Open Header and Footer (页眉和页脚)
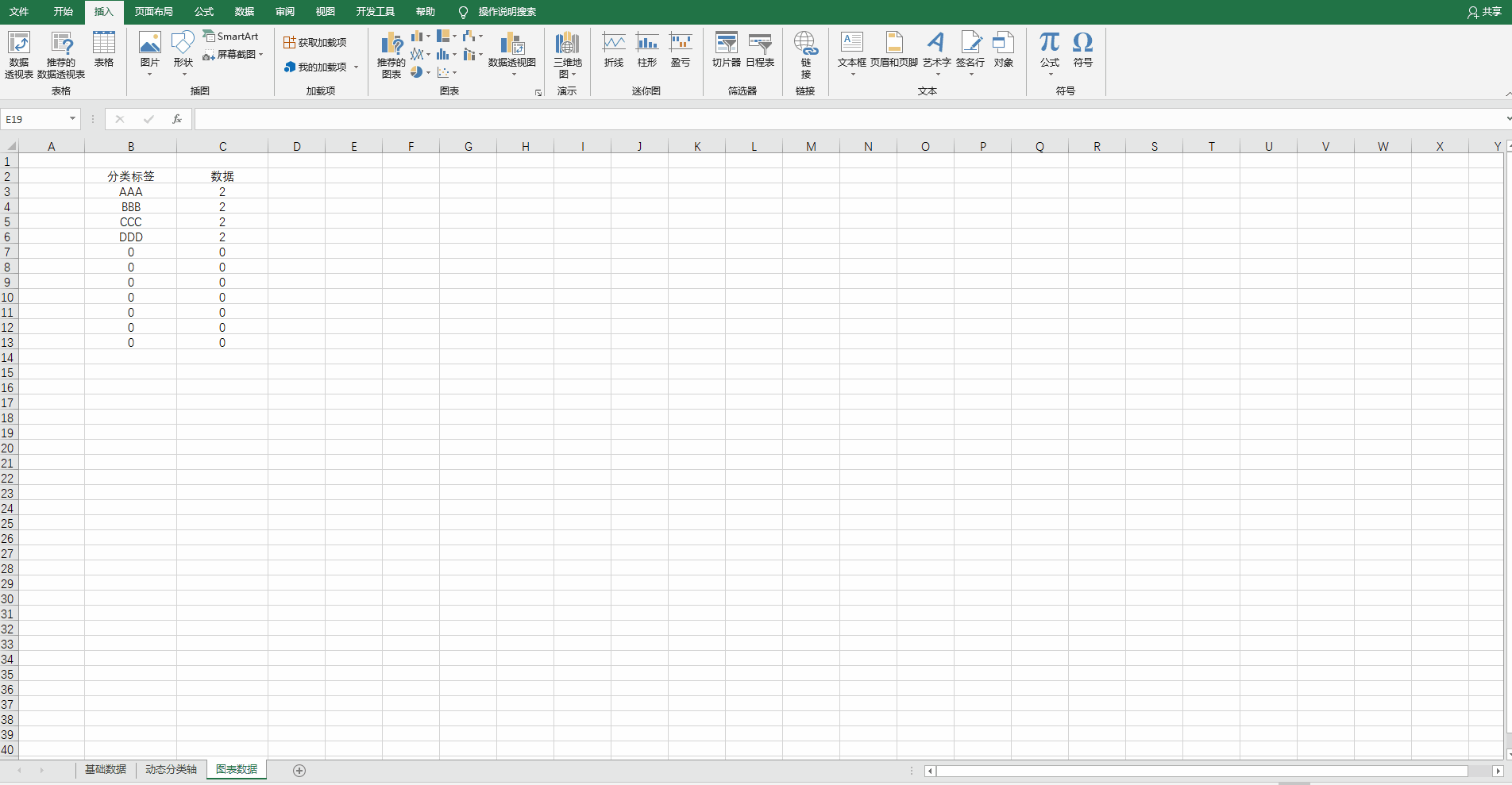The image size is (1512, 785). pyautogui.click(x=894, y=49)
